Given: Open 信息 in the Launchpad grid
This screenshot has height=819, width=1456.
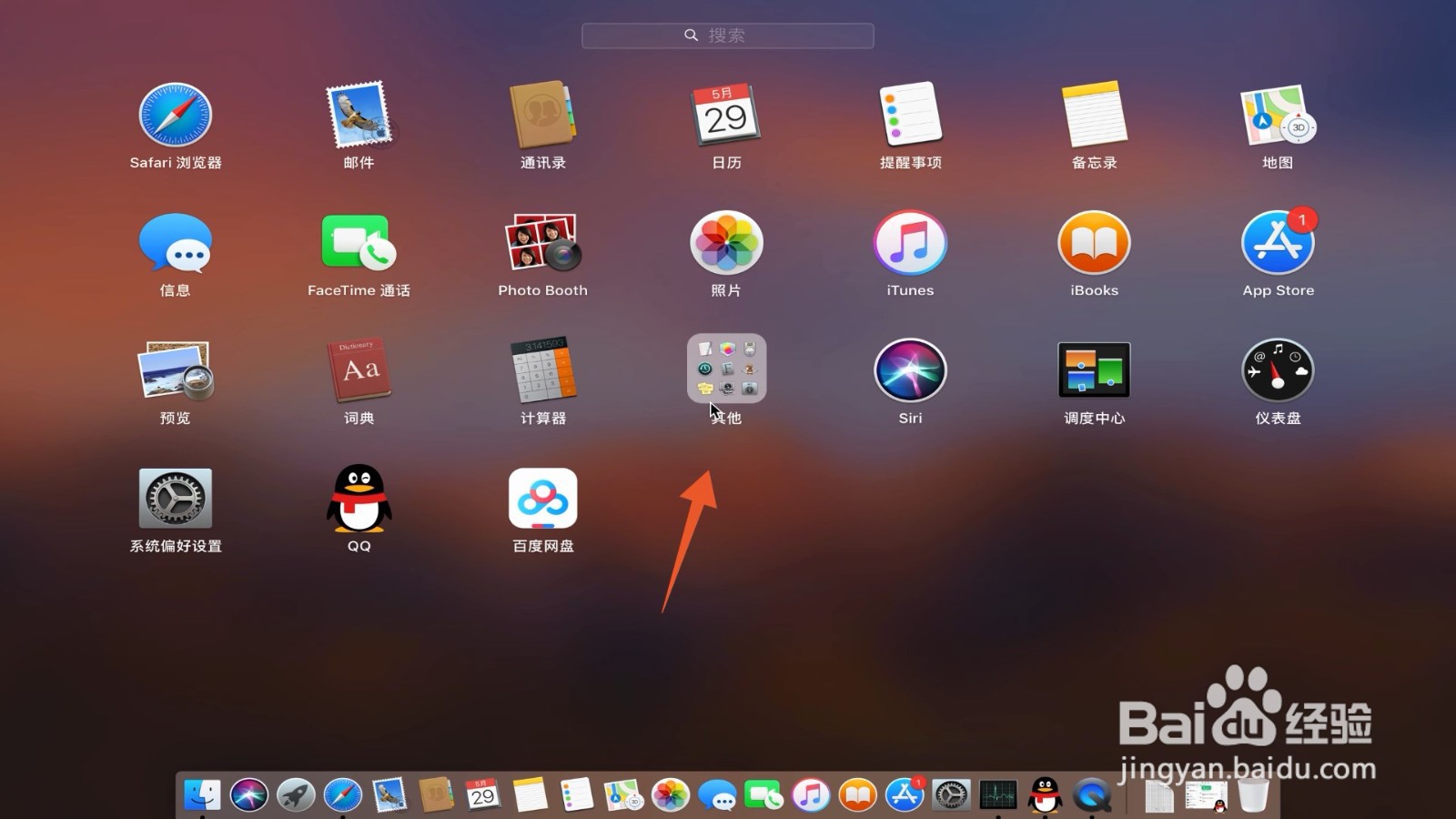Looking at the screenshot, I should [176, 243].
